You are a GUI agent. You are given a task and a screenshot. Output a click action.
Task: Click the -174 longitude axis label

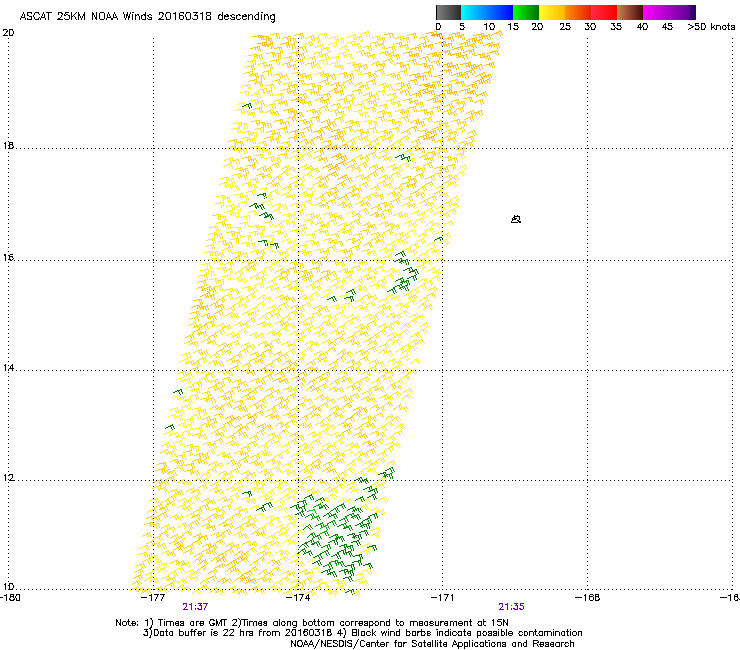pyautogui.click(x=298, y=598)
